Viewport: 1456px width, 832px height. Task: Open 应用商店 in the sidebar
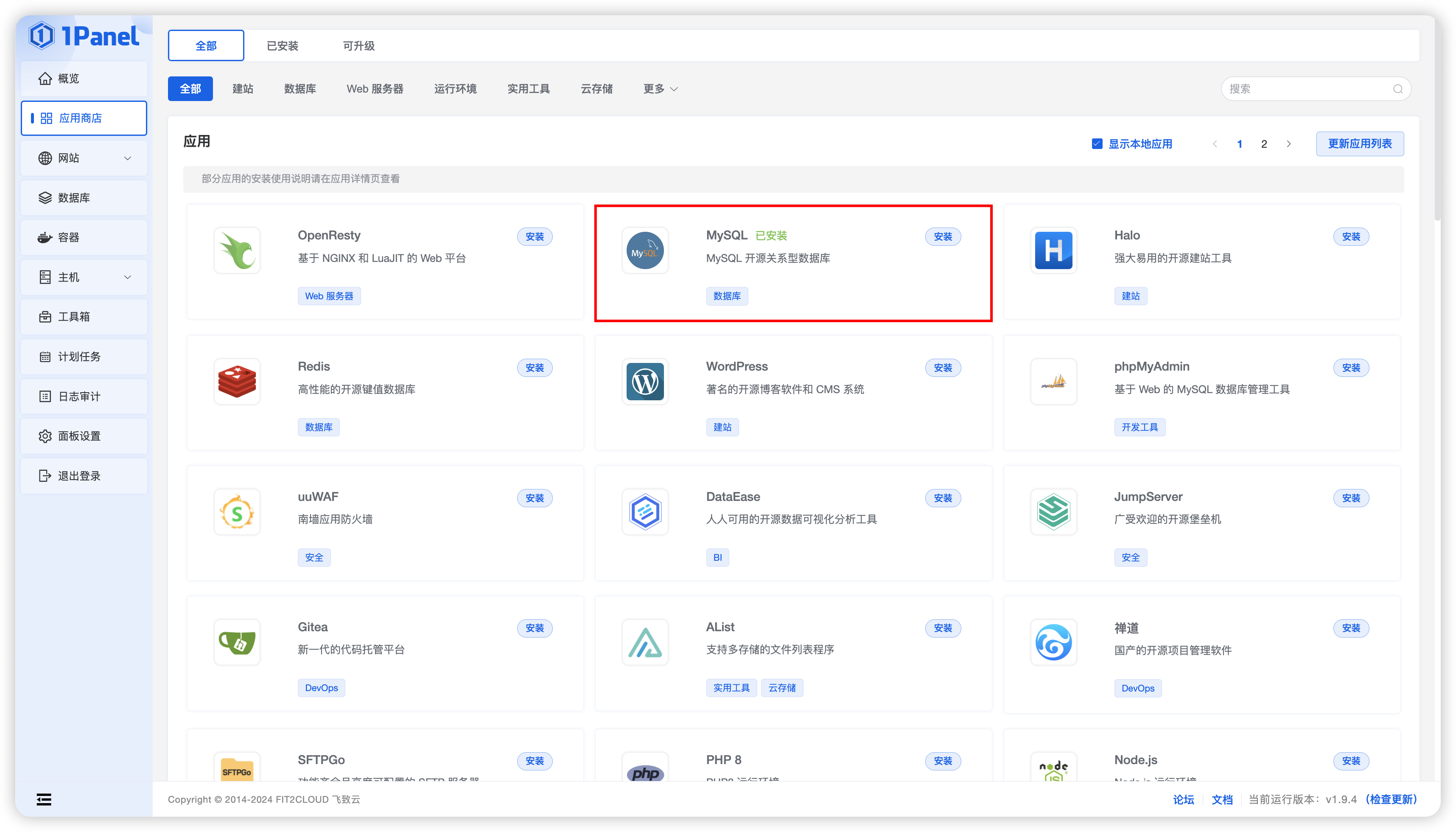(x=84, y=118)
